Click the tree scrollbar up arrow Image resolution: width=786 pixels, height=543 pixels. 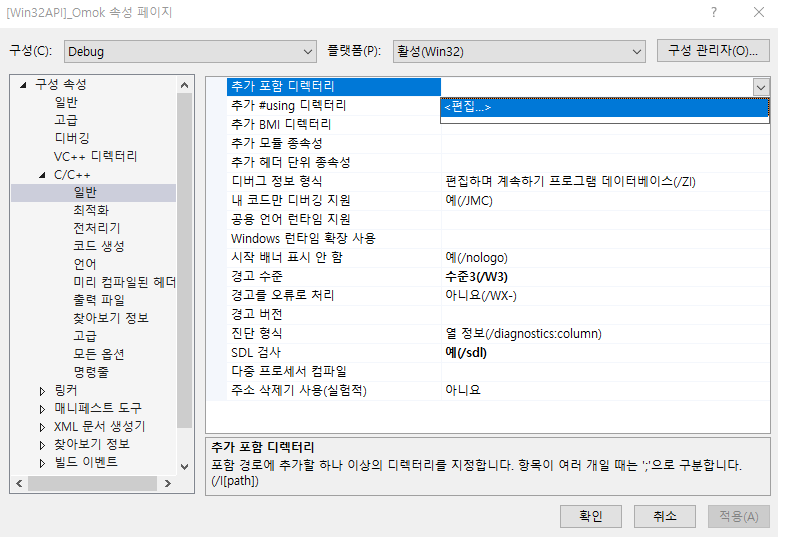[184, 85]
